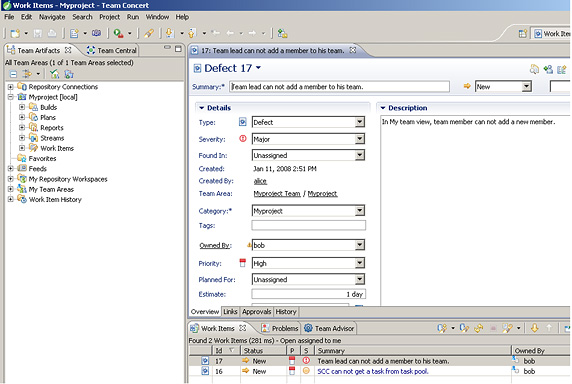Expand the Repository Connections node

click(x=11, y=87)
